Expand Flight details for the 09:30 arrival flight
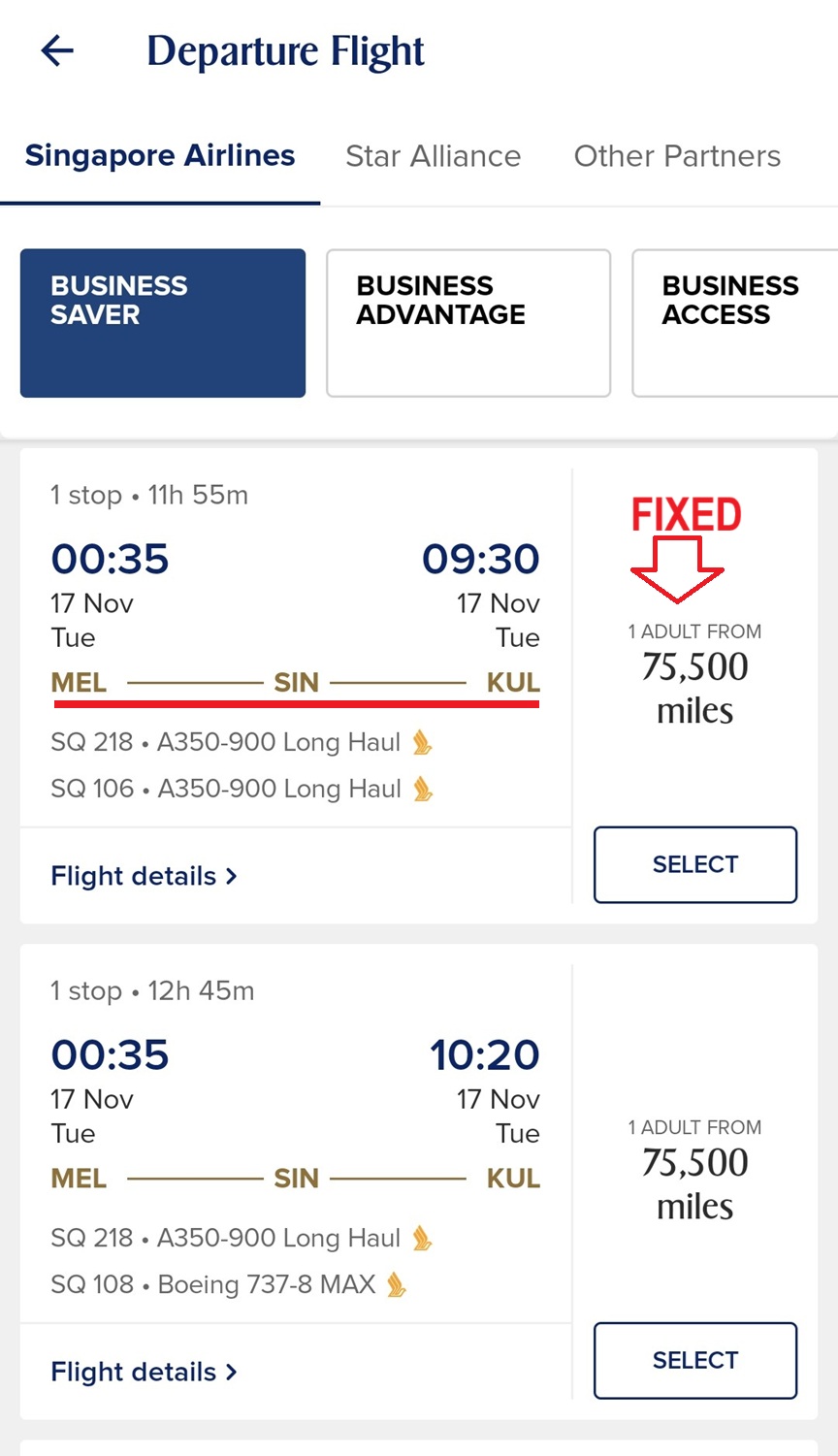The width and height of the screenshot is (838, 1456). [144, 876]
